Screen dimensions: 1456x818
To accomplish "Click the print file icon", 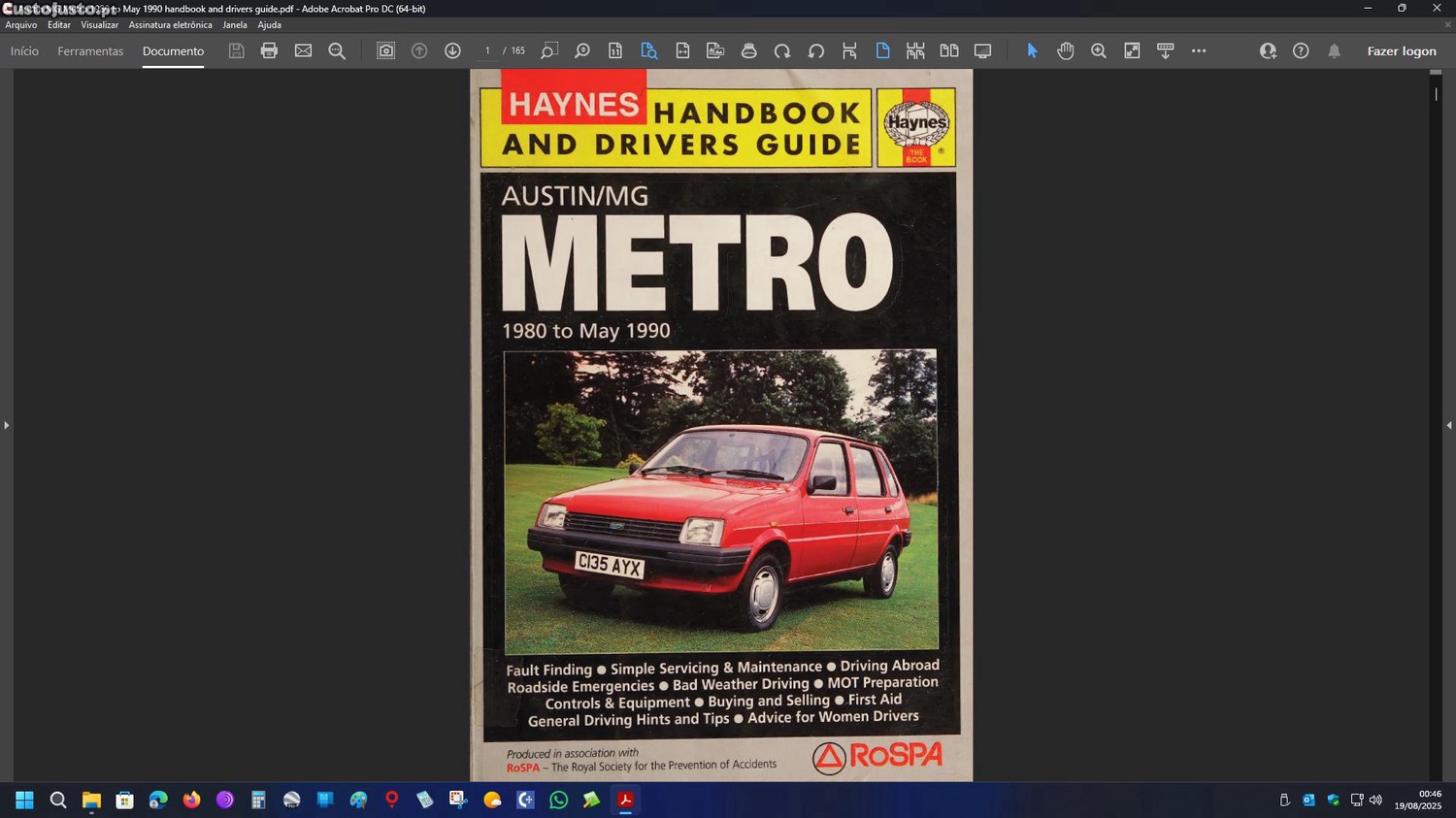I will click(269, 50).
